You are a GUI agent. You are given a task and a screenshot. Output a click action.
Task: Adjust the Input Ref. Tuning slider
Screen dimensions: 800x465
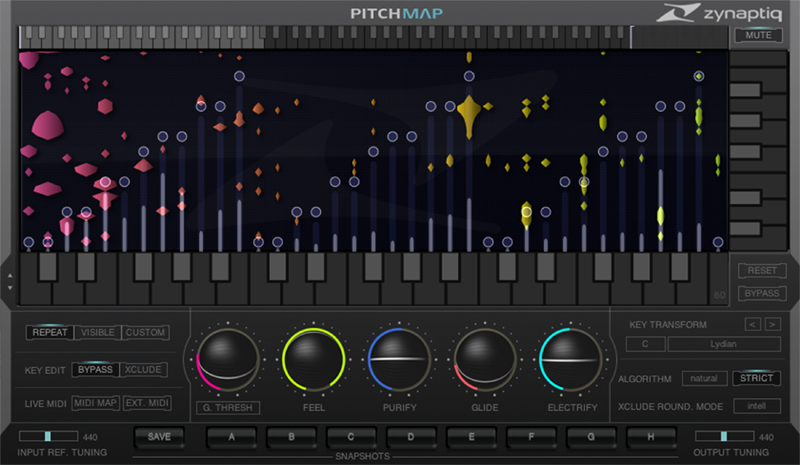point(48,436)
